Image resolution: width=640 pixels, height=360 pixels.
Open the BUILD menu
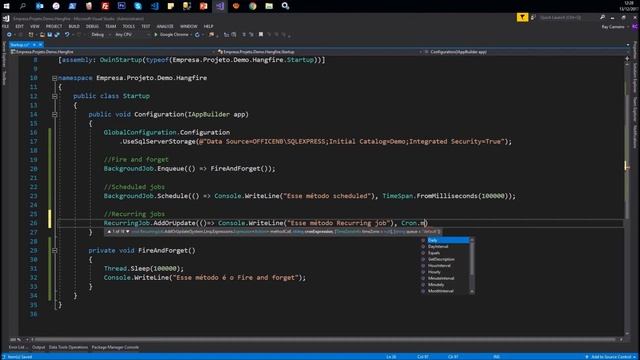point(74,26)
